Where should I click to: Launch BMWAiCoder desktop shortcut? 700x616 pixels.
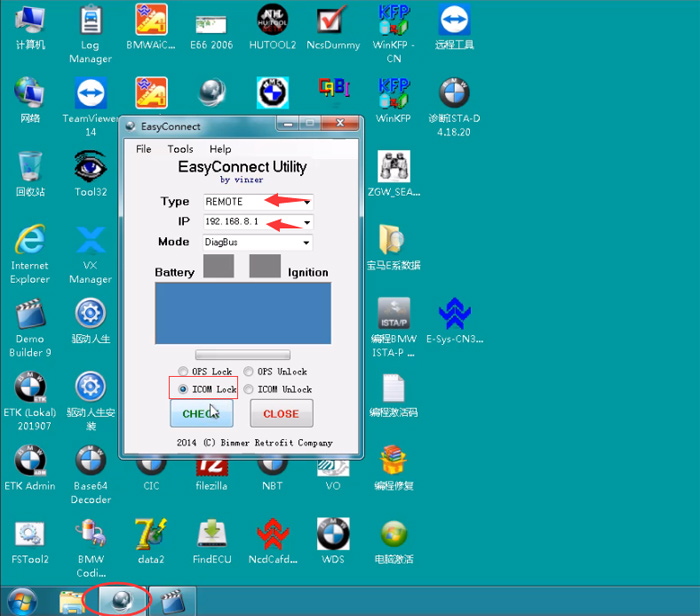click(151, 27)
